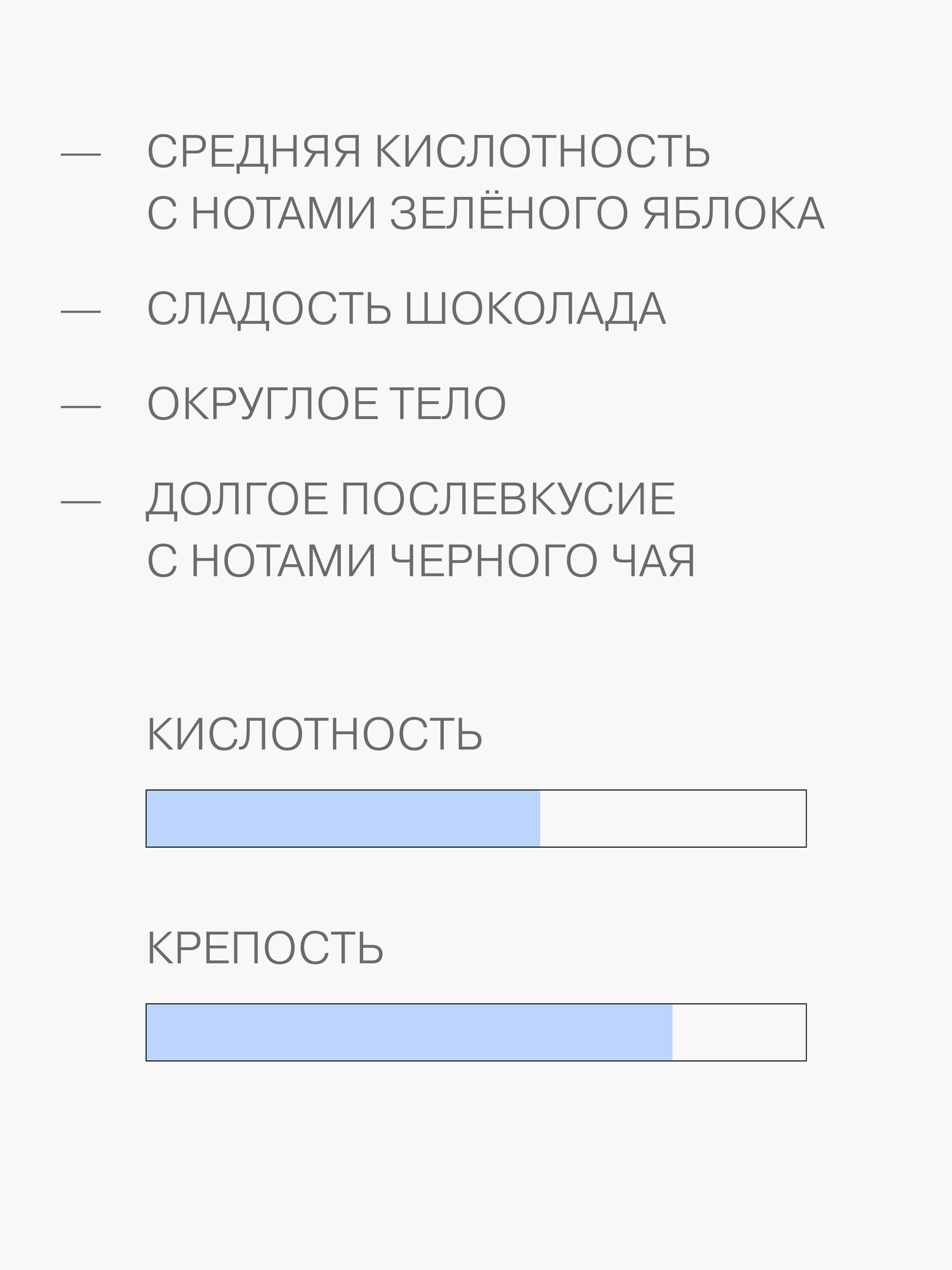Screen dimensions: 952x1270
Task: Select the ОКРУГЛОЕ ТЕЛО text
Action: click(327, 404)
